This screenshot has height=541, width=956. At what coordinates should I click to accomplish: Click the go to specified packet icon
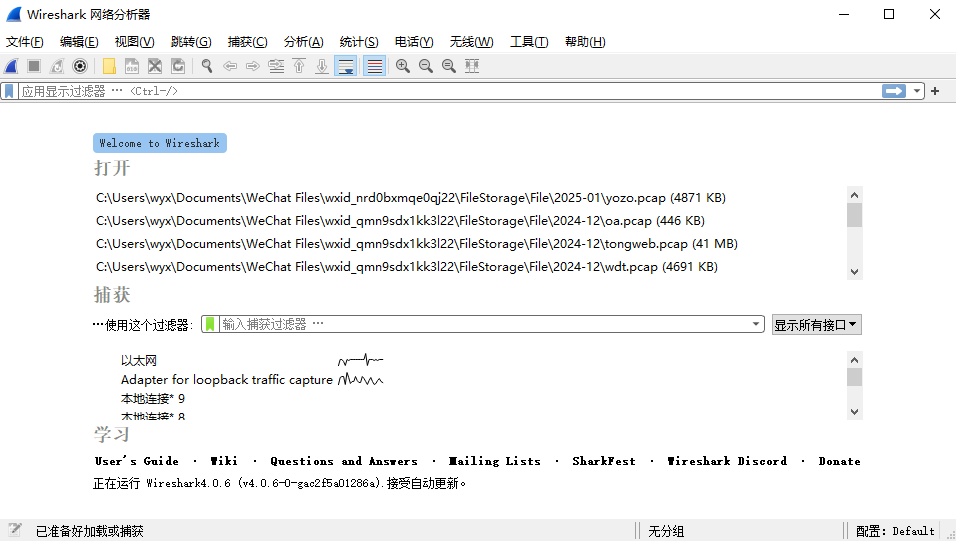[276, 66]
